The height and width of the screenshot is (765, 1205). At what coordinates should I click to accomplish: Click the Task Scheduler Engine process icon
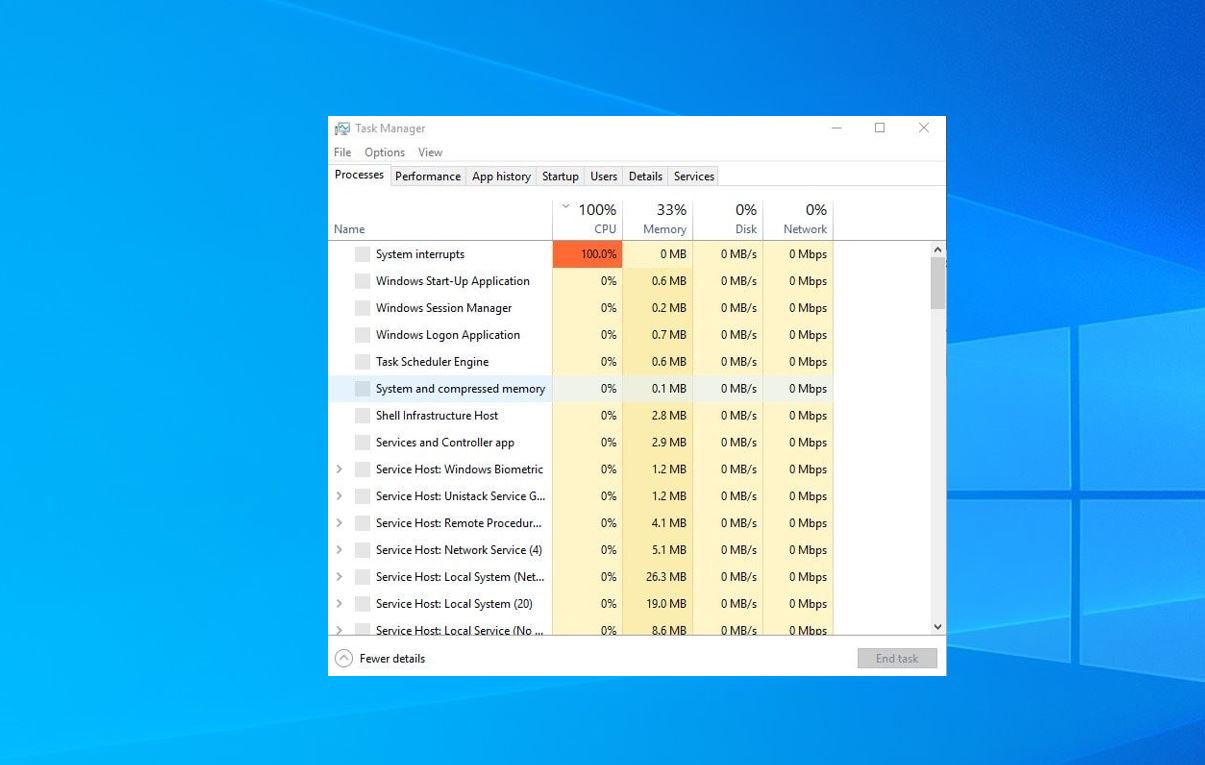pos(362,361)
